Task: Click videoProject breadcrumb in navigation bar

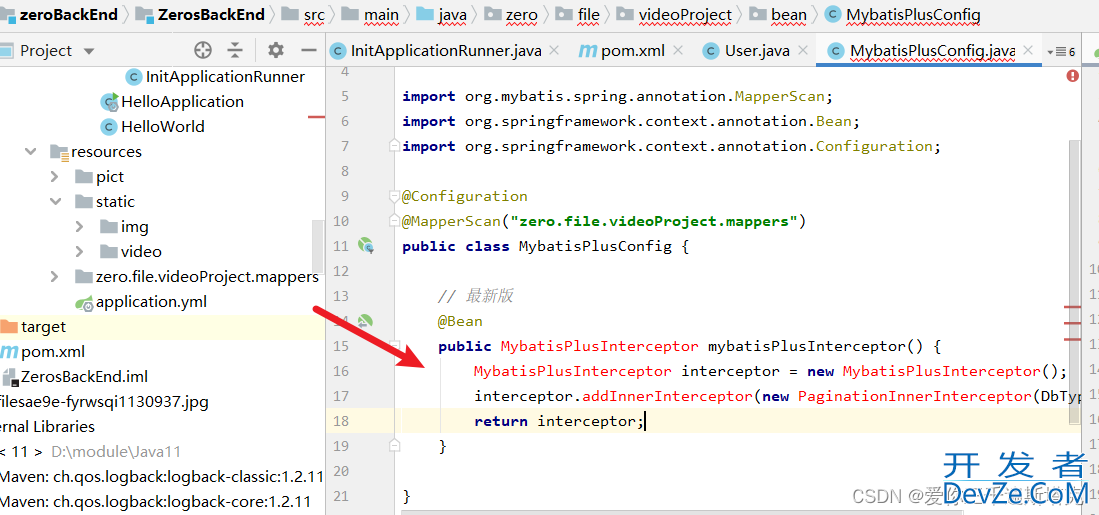Action: pos(675,14)
